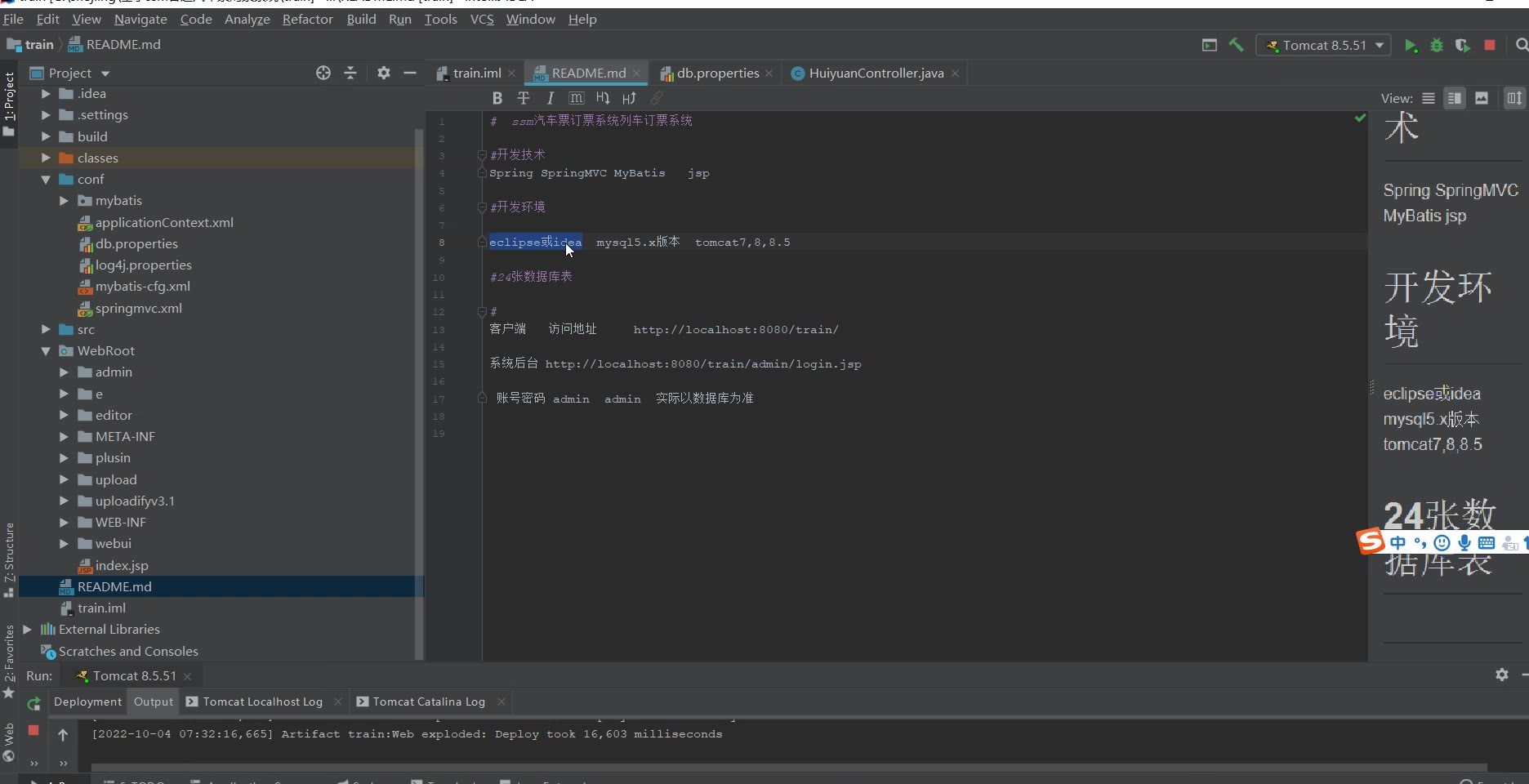Viewport: 1529px width, 784px height.
Task: Toggle bold formatting in markdown toolbar
Action: tap(497, 98)
